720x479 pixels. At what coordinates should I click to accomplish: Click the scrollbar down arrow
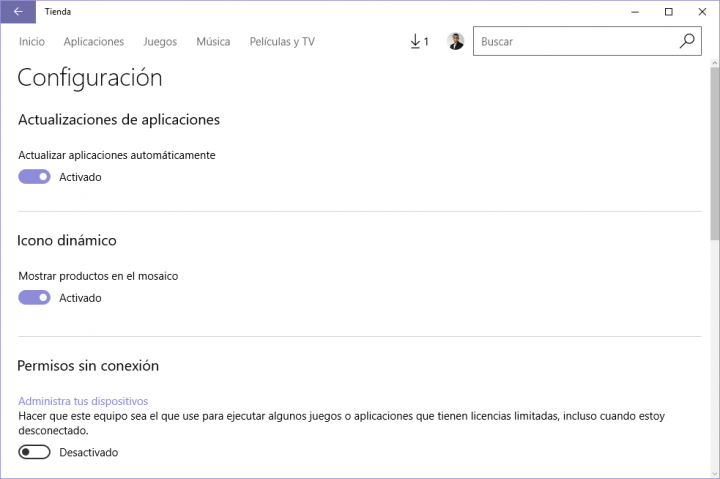714,473
